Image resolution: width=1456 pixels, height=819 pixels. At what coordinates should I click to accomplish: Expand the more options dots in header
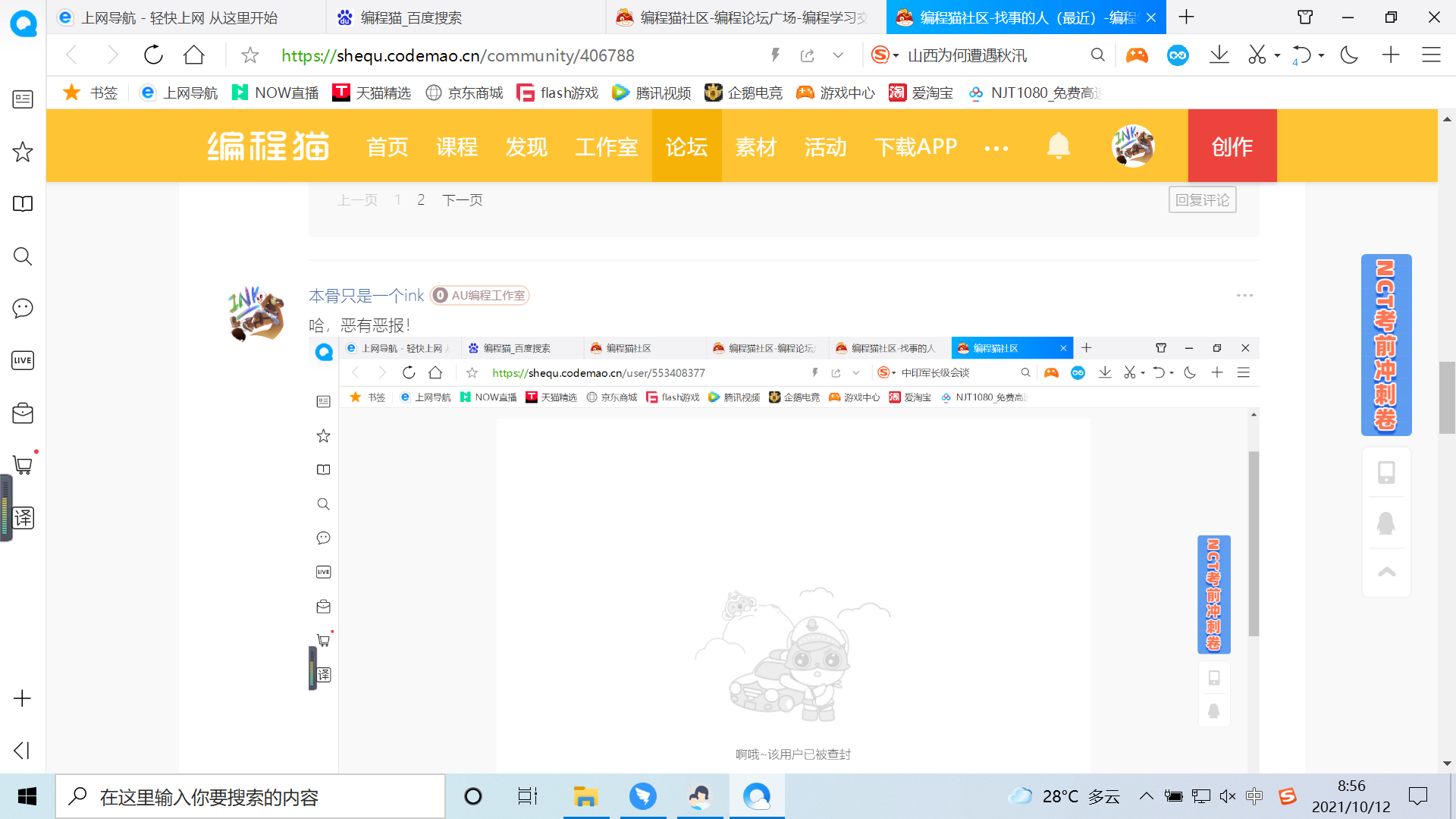[x=996, y=149]
